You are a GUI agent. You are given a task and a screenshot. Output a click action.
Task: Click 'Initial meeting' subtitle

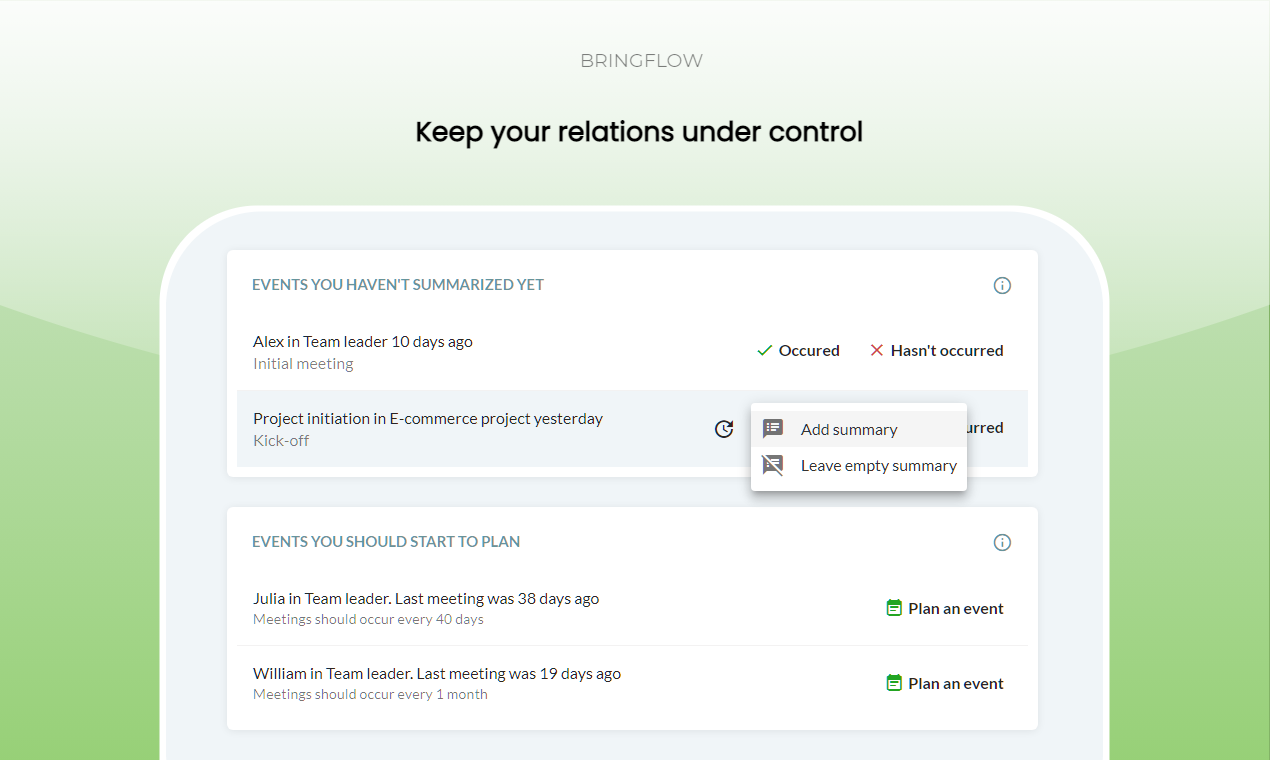click(303, 364)
